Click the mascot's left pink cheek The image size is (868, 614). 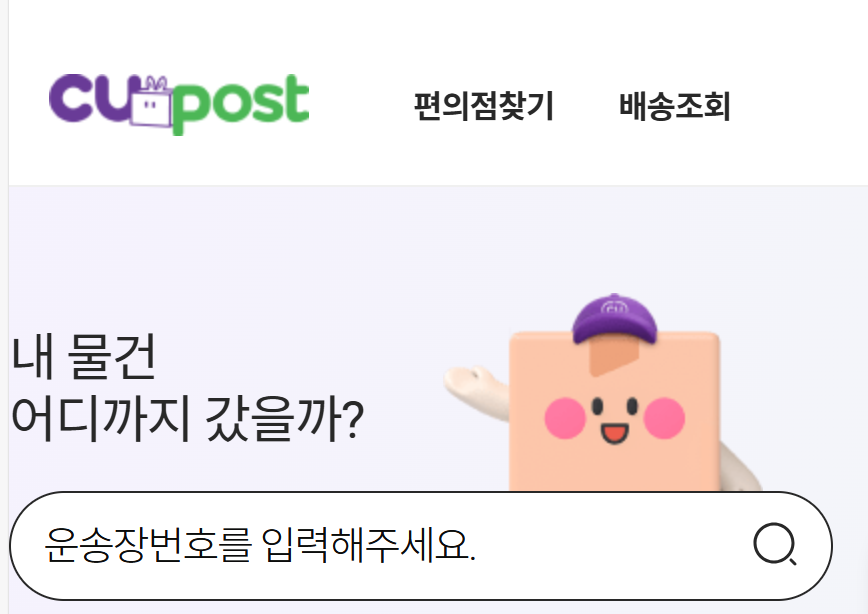point(565,418)
